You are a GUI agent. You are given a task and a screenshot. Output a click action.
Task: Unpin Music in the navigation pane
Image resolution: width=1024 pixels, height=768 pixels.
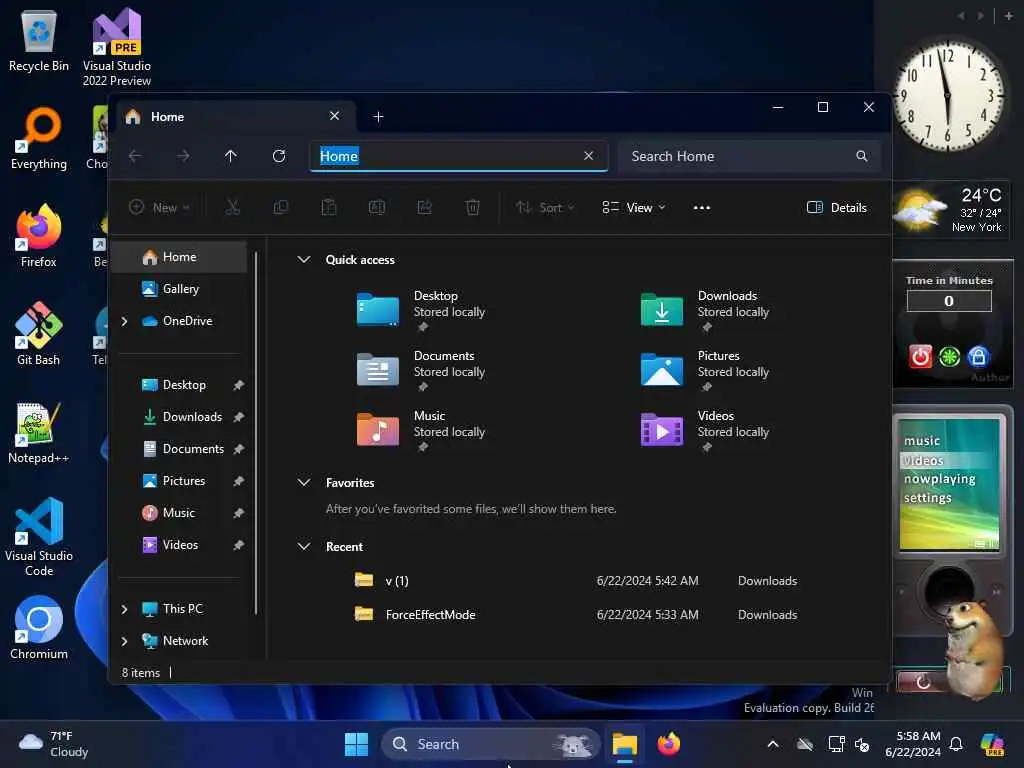pyautogui.click(x=238, y=513)
